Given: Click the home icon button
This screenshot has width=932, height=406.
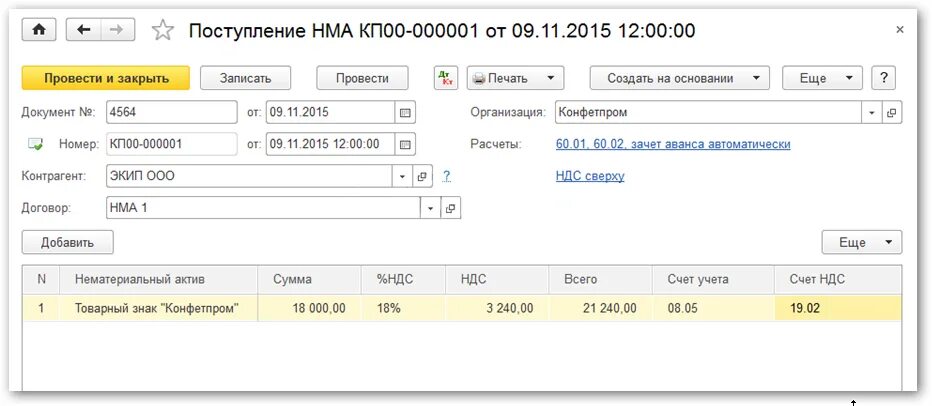Looking at the screenshot, I should coord(39,30).
